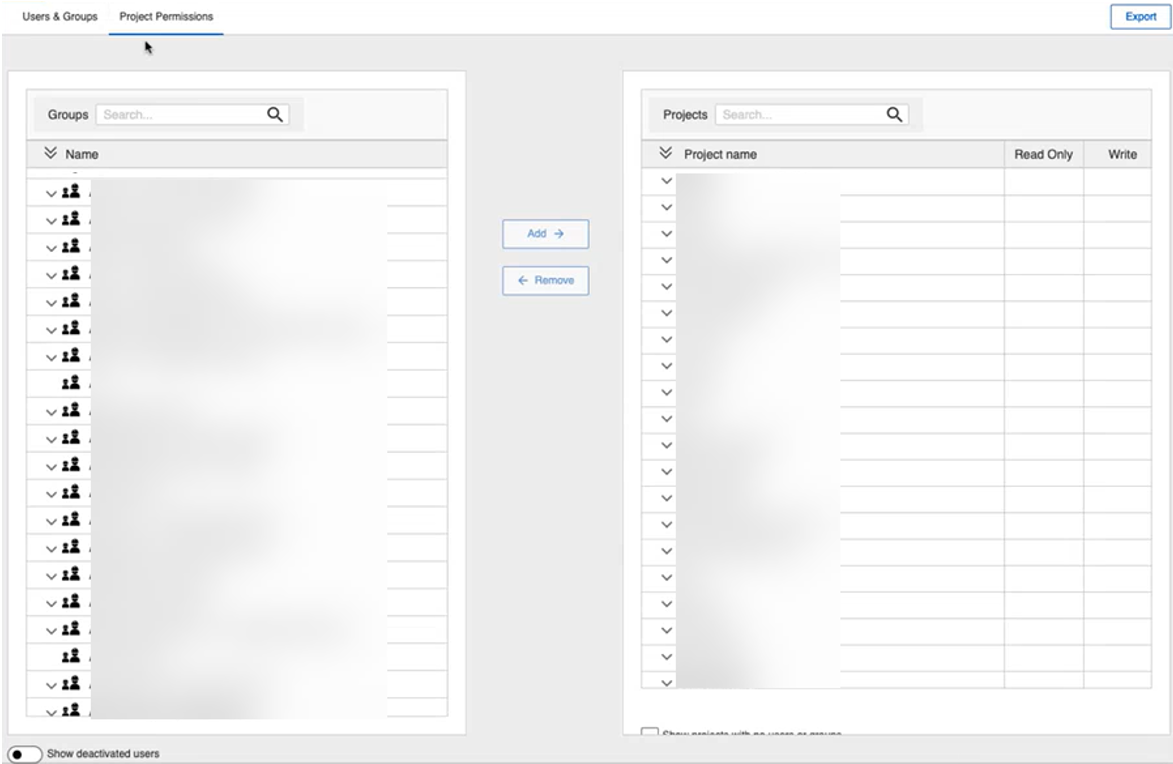
Task: Click the Project name column header
Action: click(720, 154)
